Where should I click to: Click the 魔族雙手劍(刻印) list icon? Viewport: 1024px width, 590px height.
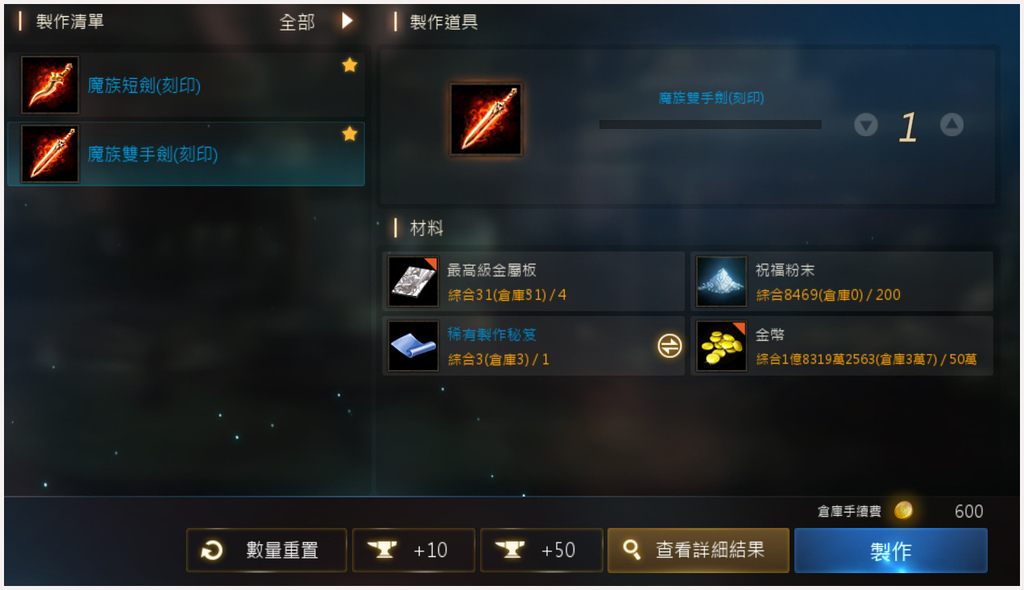click(50, 154)
